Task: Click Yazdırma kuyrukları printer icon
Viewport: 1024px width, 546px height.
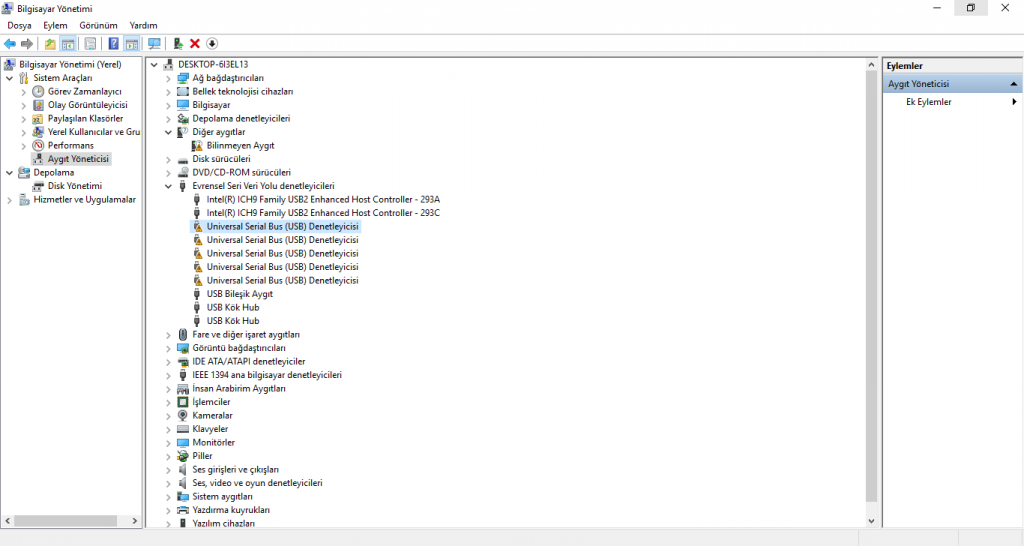Action: tap(183, 510)
